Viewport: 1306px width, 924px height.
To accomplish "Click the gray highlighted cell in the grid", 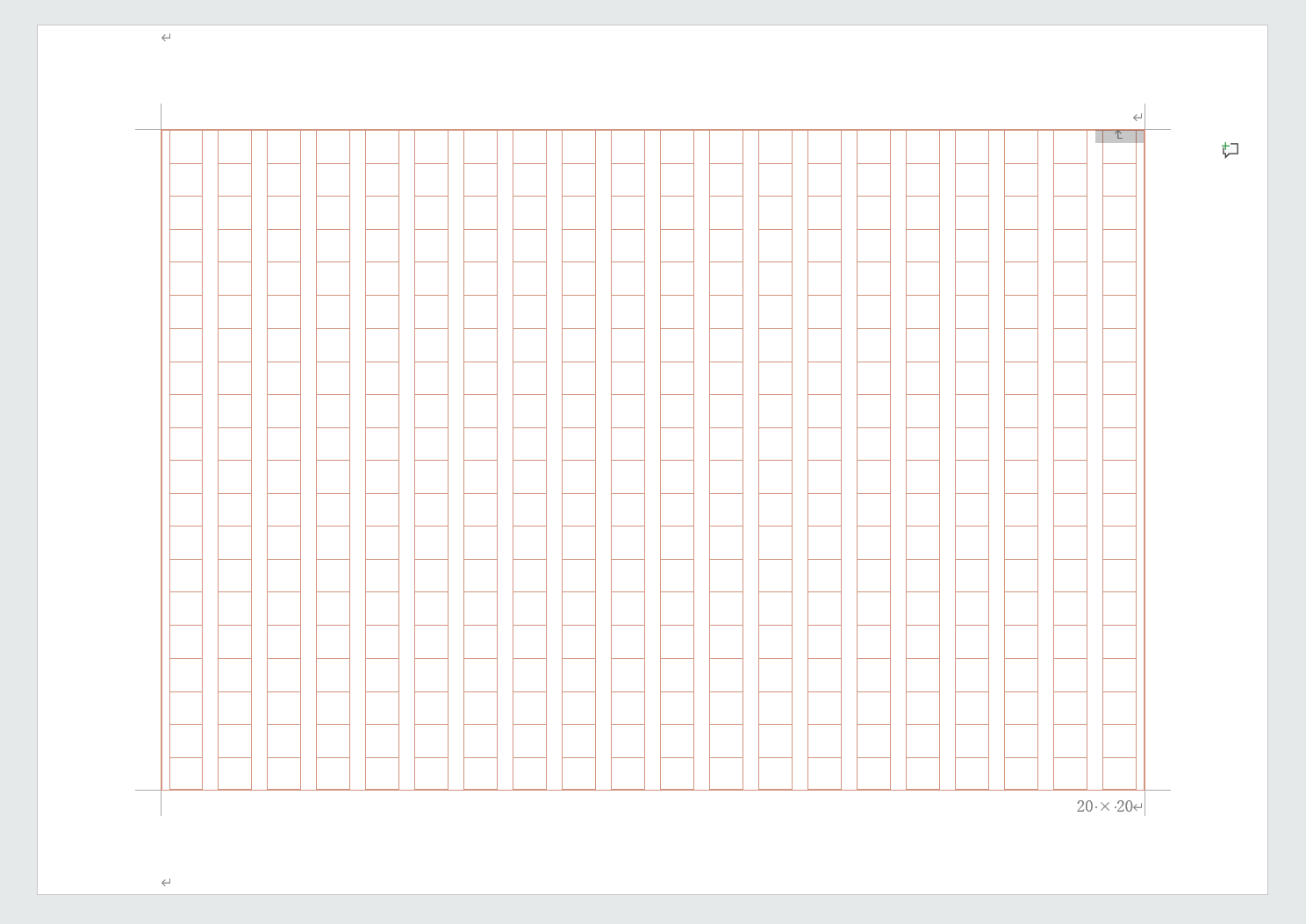I will pos(1119,136).
